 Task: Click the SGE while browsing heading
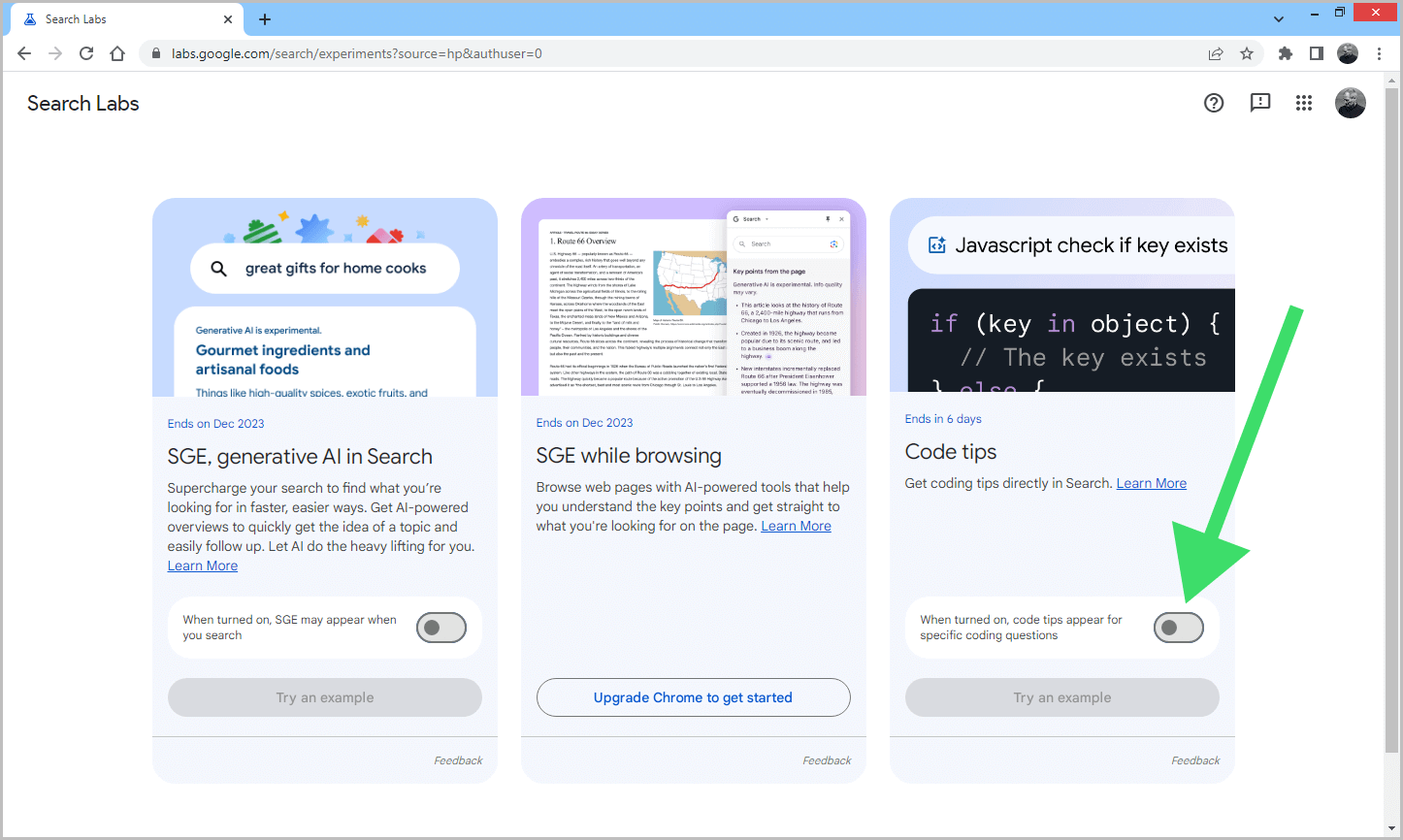tap(629, 456)
